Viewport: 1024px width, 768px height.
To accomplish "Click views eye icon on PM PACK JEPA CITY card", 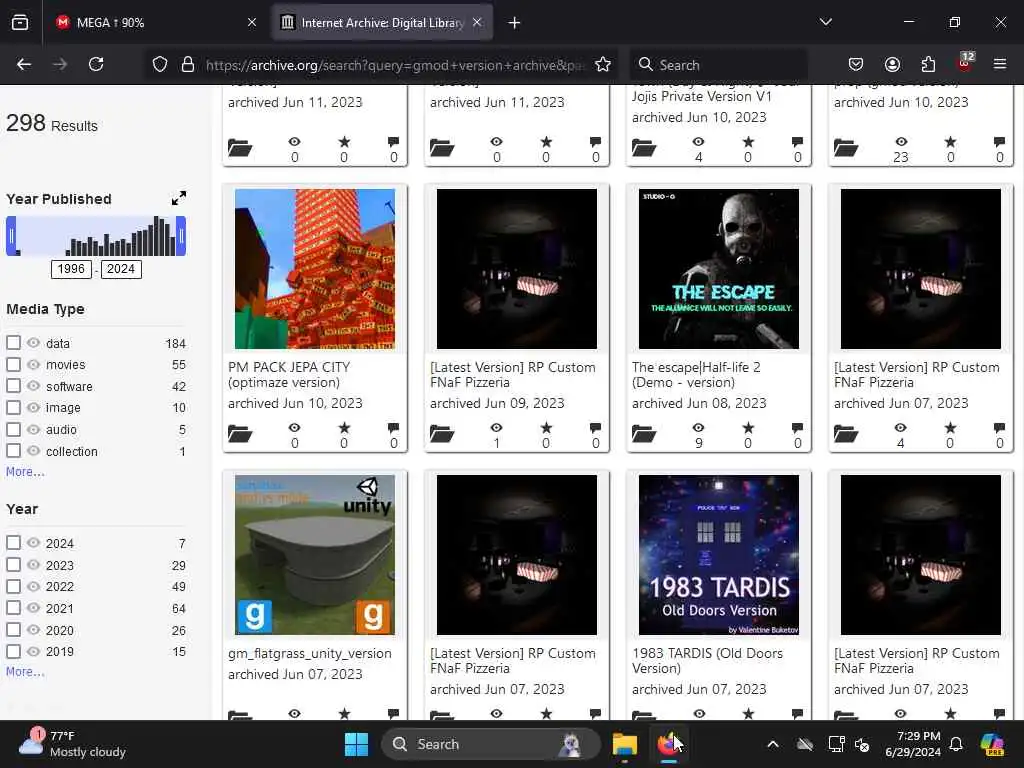I will (295, 428).
